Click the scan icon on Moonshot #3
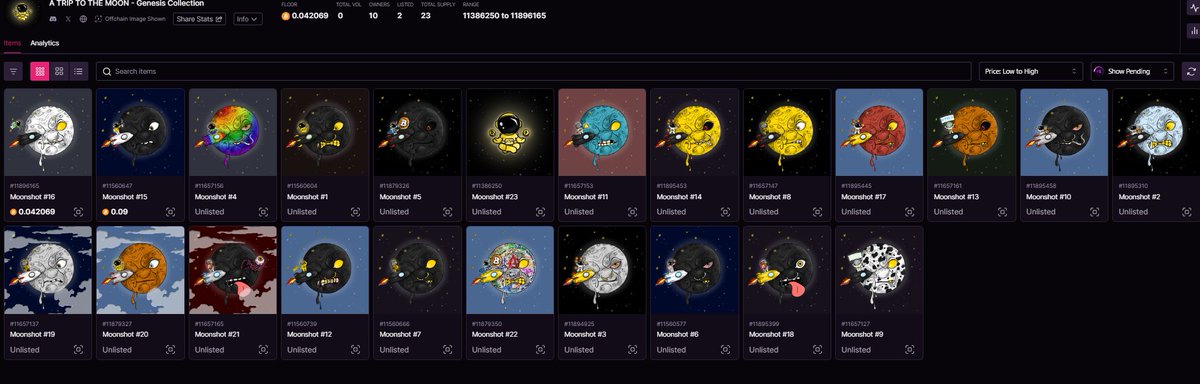This screenshot has width=1200, height=384. (632, 350)
